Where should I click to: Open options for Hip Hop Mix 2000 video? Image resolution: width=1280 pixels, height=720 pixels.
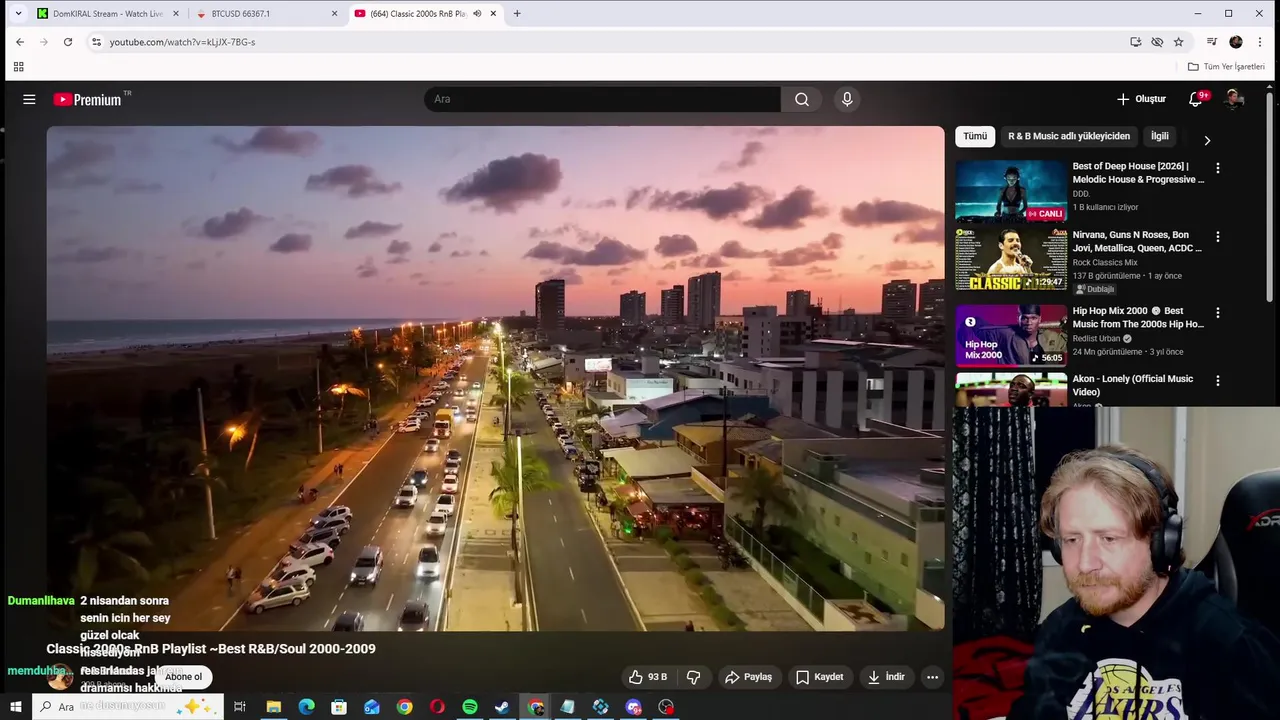pyautogui.click(x=1217, y=313)
